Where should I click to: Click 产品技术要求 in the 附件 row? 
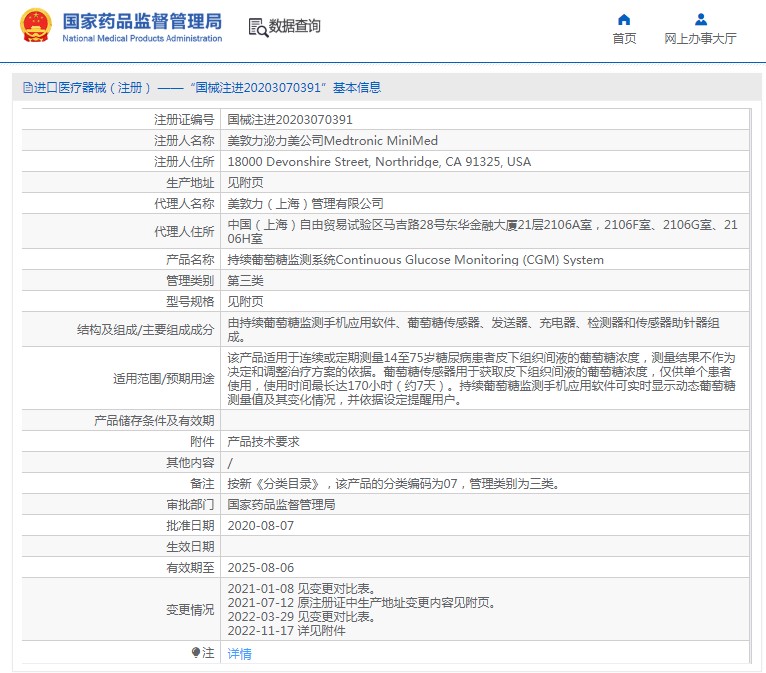point(263,441)
